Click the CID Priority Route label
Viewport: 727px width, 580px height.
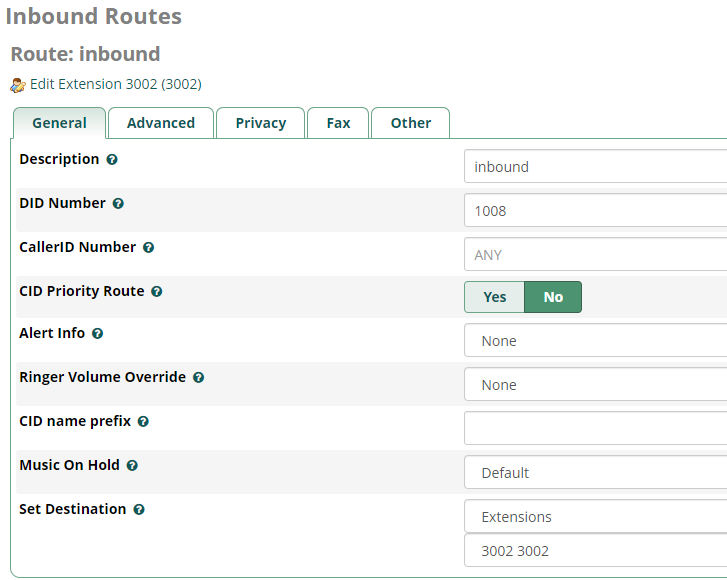82,291
